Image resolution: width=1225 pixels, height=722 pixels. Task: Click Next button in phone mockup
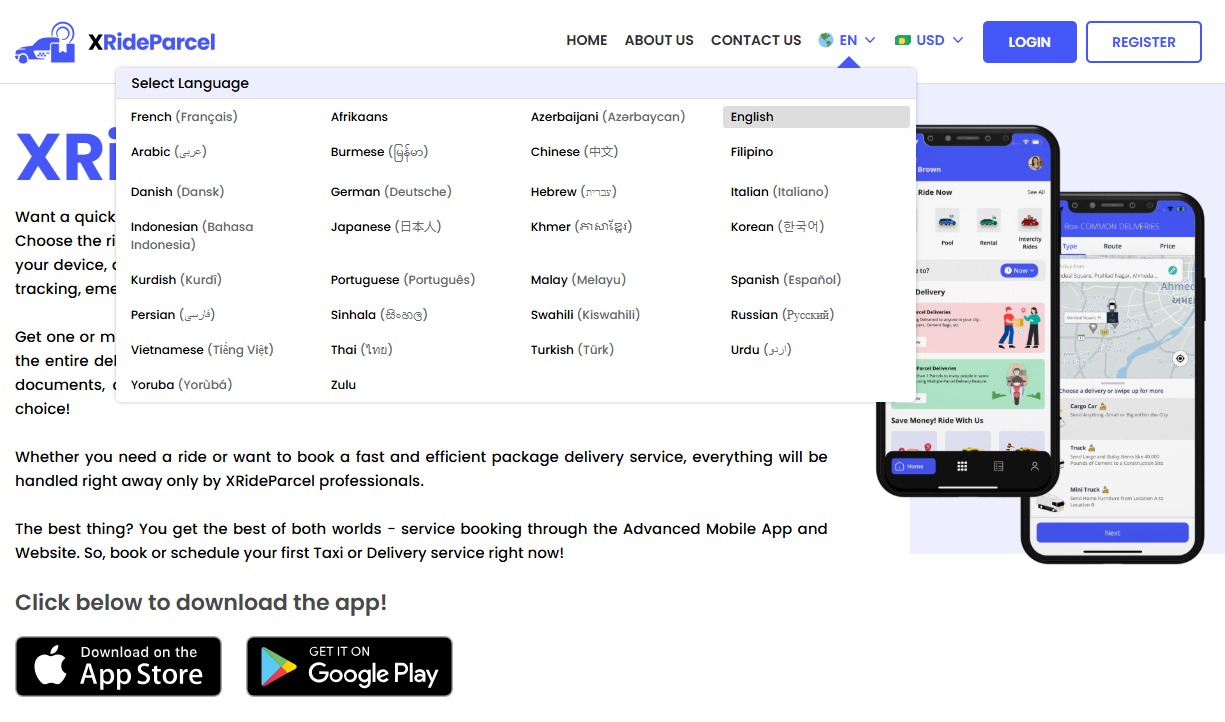coord(1112,533)
